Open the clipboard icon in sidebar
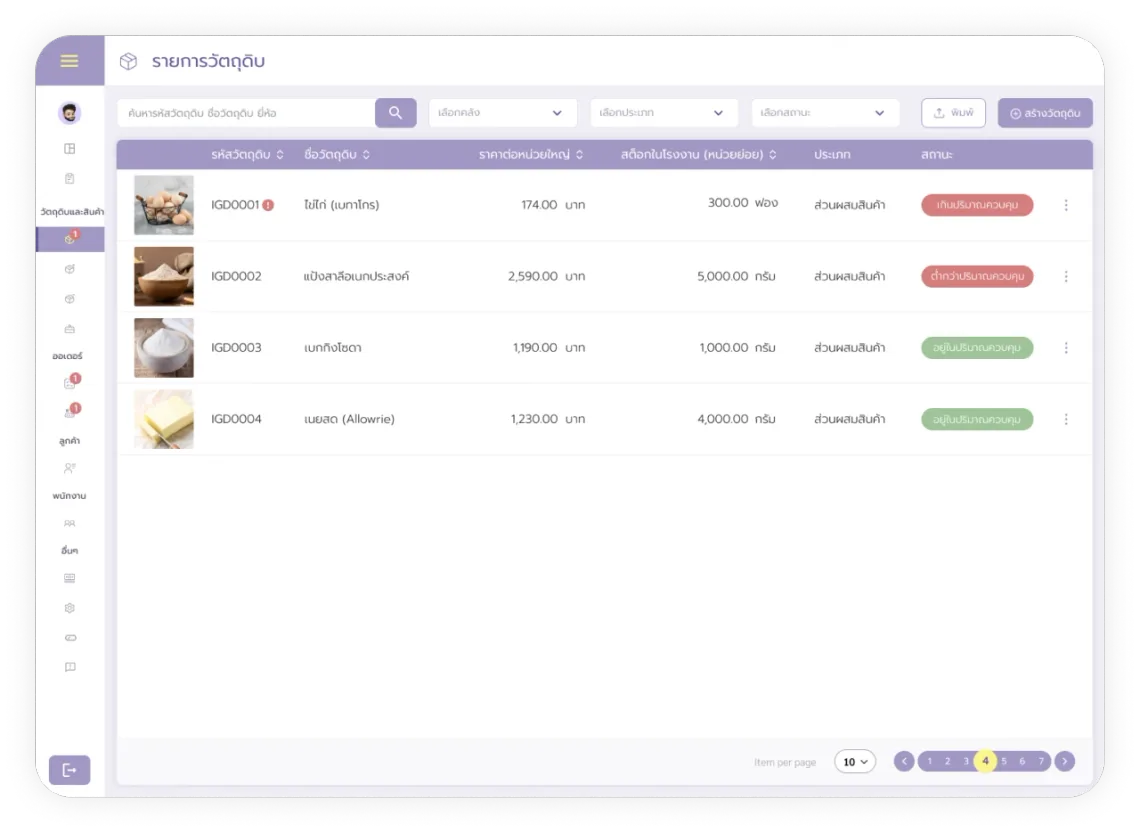 [x=70, y=178]
